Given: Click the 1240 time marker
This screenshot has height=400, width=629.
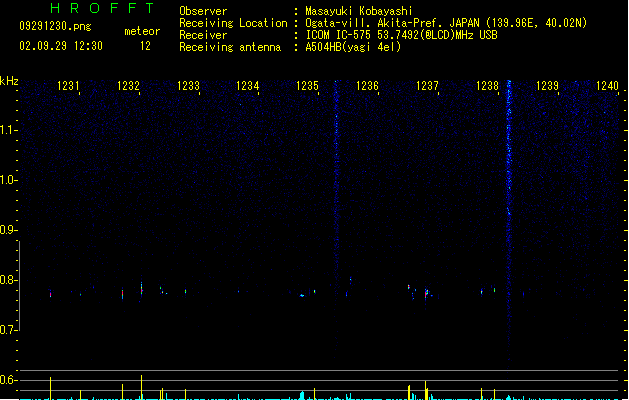Looking at the screenshot, I should coord(607,85).
